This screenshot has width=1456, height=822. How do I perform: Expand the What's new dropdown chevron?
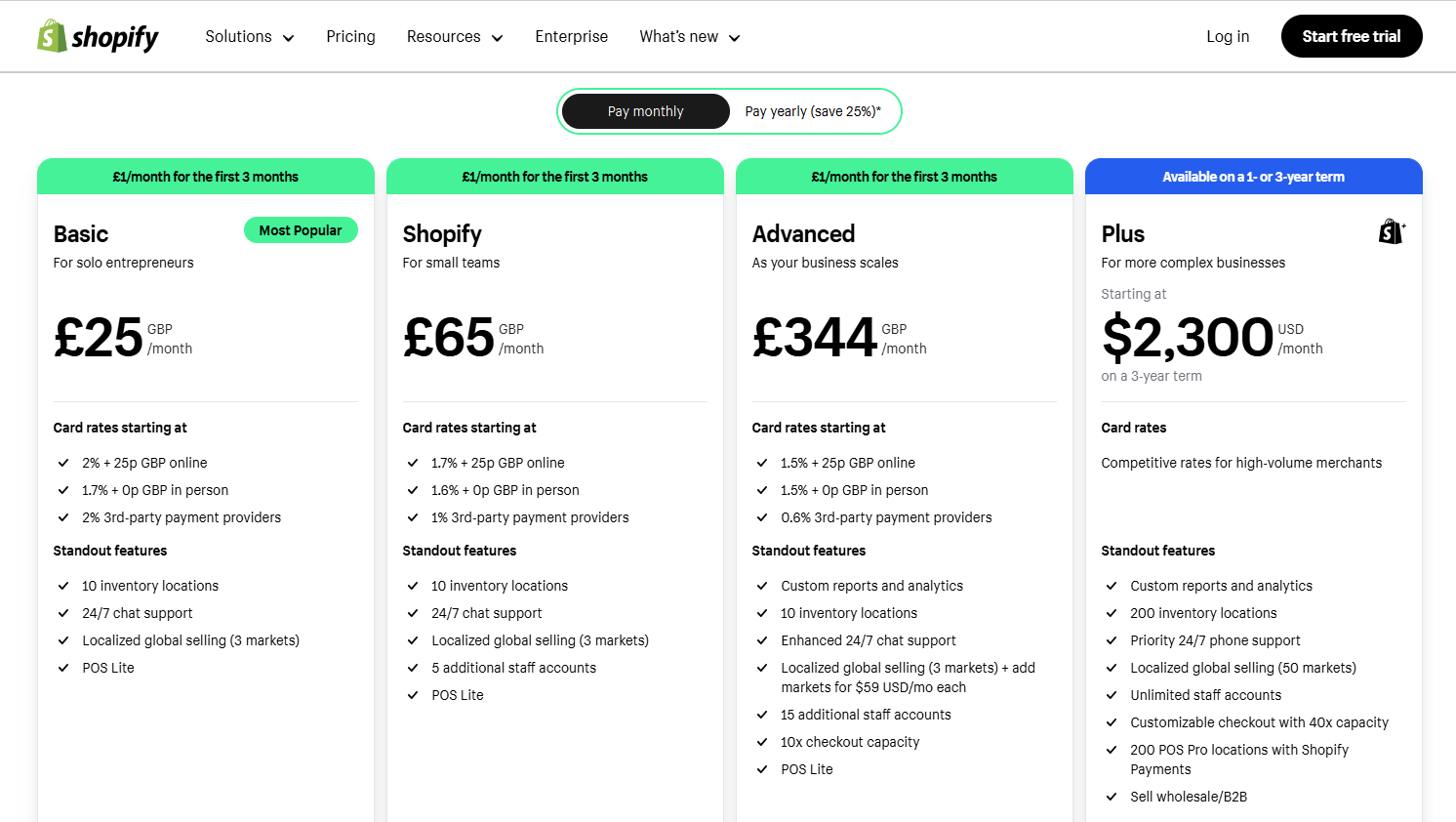735,38
